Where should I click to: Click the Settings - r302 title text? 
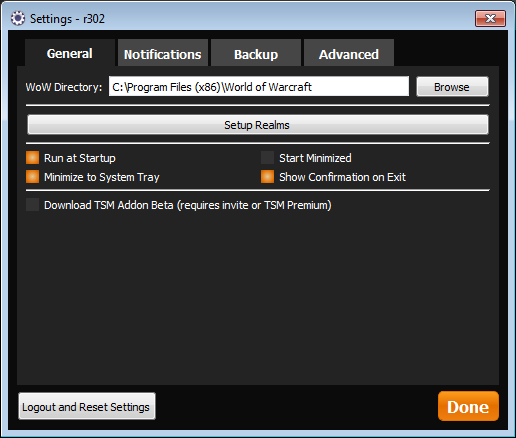(x=67, y=19)
